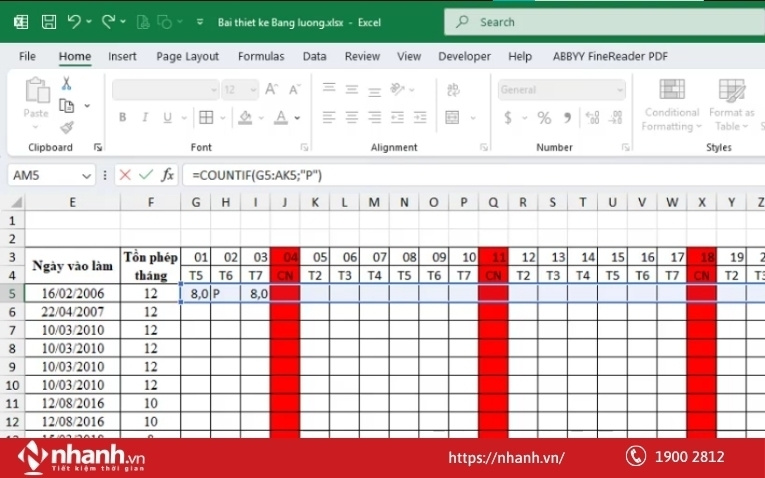Open the font name combo box
Image resolution: width=765 pixels, height=478 pixels.
pyautogui.click(x=165, y=90)
